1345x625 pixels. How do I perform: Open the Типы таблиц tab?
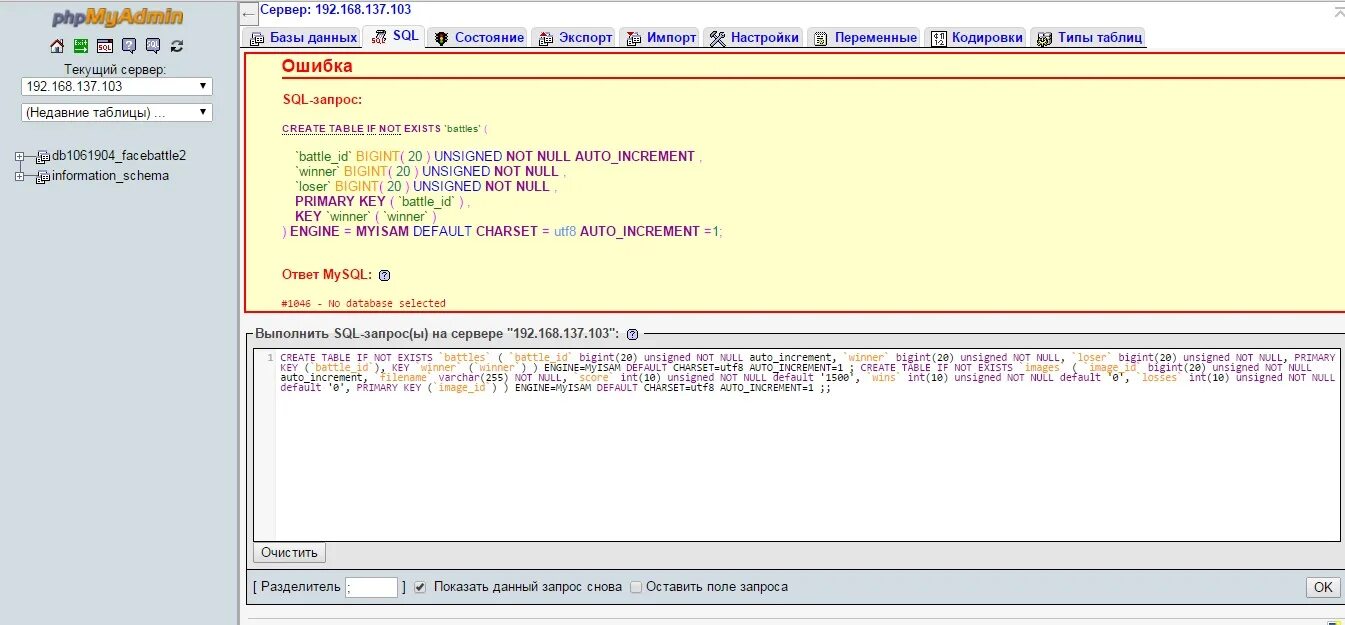point(1088,37)
